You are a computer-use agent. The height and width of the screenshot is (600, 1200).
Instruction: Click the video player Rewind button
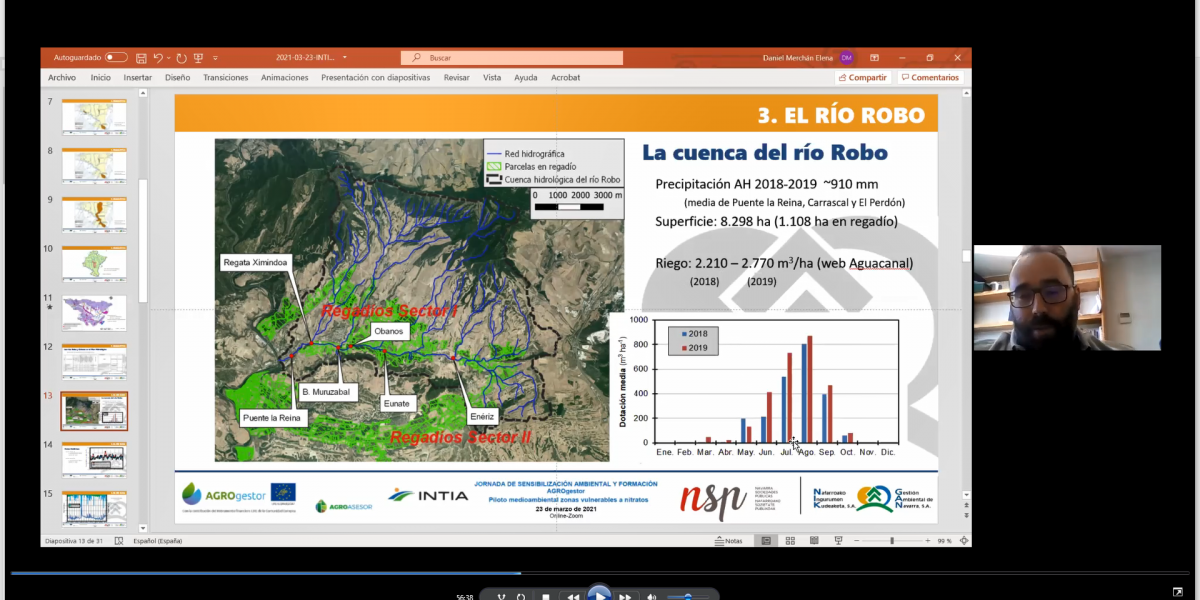(x=573, y=597)
